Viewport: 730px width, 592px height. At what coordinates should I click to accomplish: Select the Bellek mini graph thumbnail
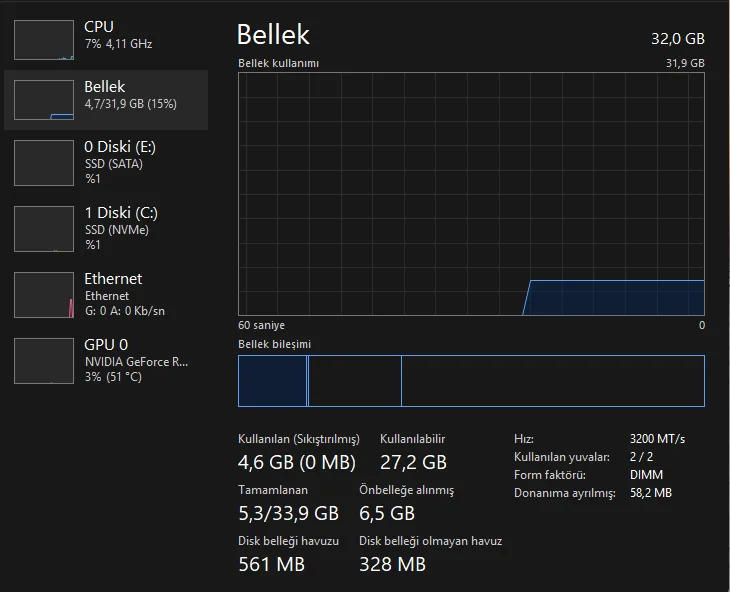click(44, 101)
